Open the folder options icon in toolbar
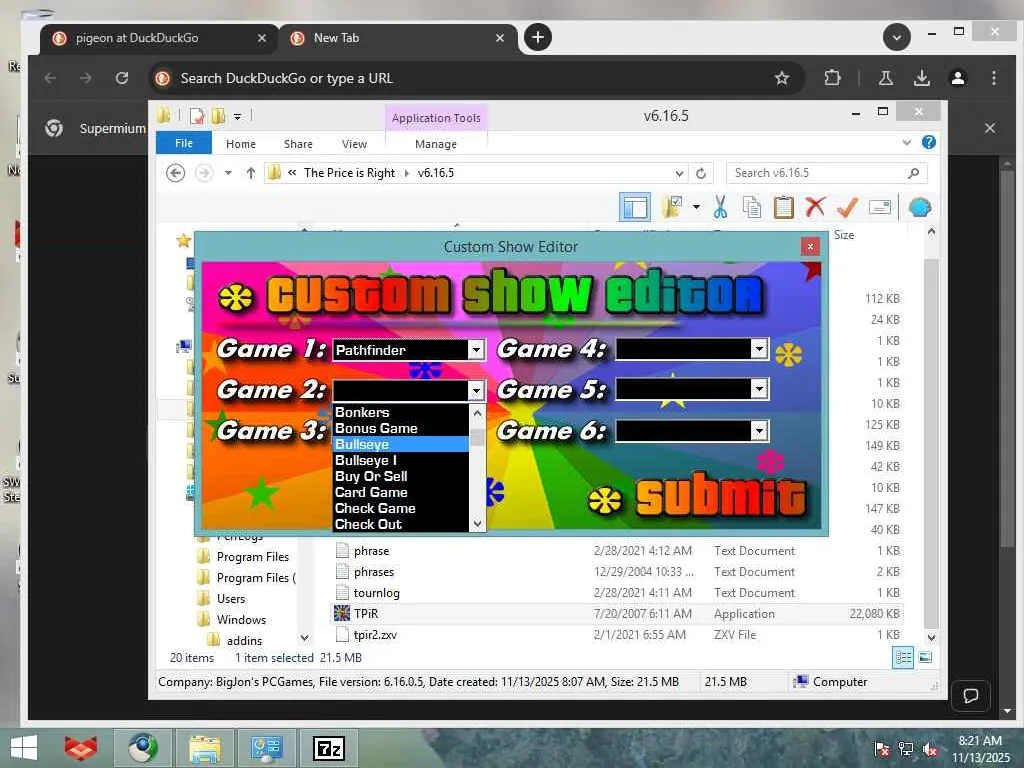The image size is (1024, 768). pos(672,207)
